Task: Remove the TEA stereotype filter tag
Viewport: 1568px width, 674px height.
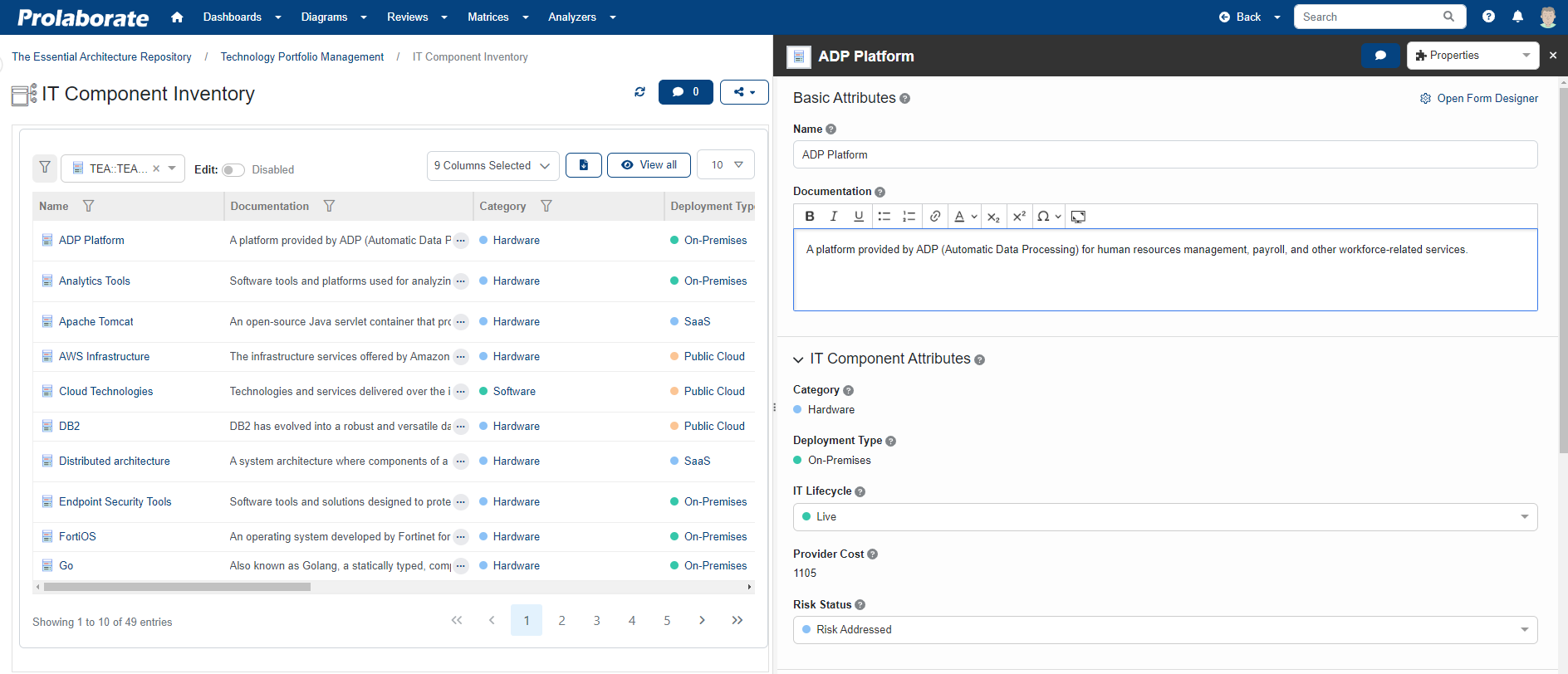Action: tap(156, 168)
